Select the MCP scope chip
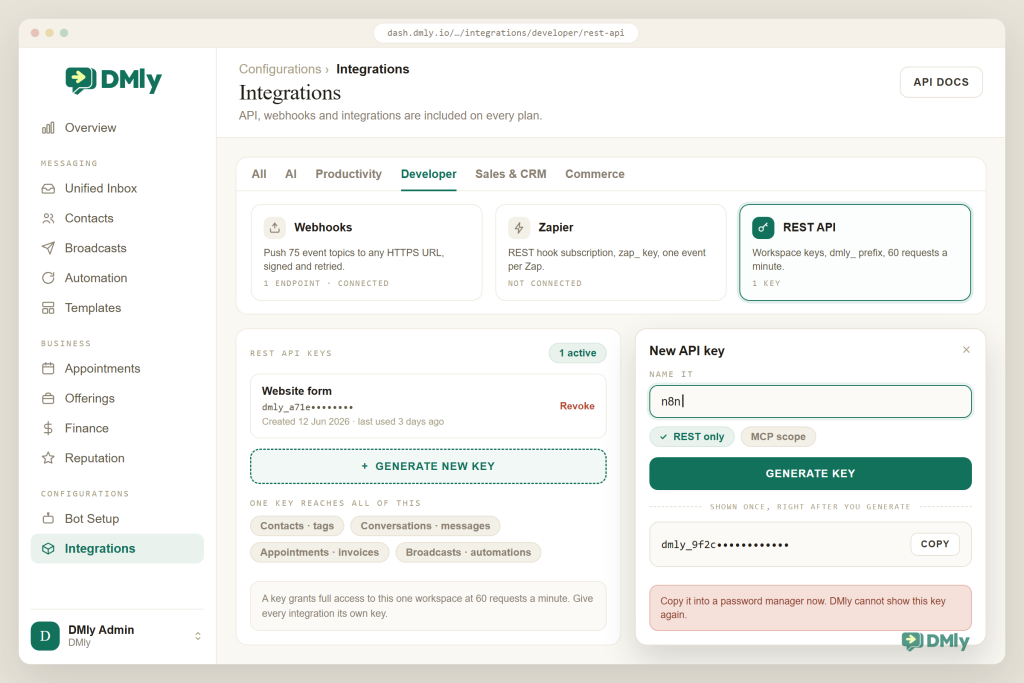Viewport: 1024px width, 683px height. point(778,437)
